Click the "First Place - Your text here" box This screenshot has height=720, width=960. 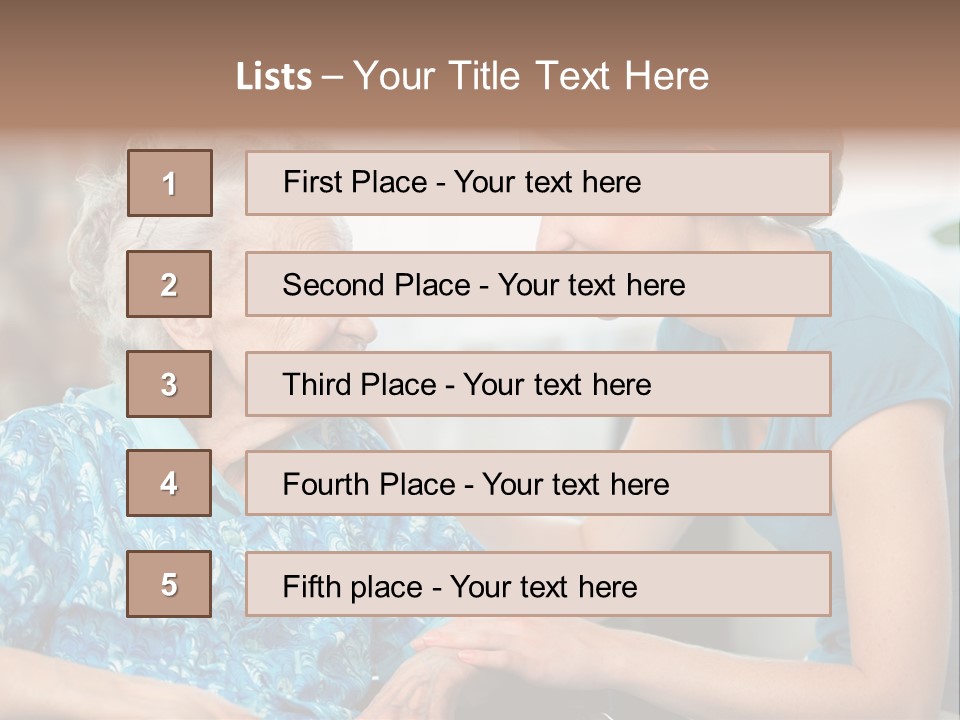(538, 183)
